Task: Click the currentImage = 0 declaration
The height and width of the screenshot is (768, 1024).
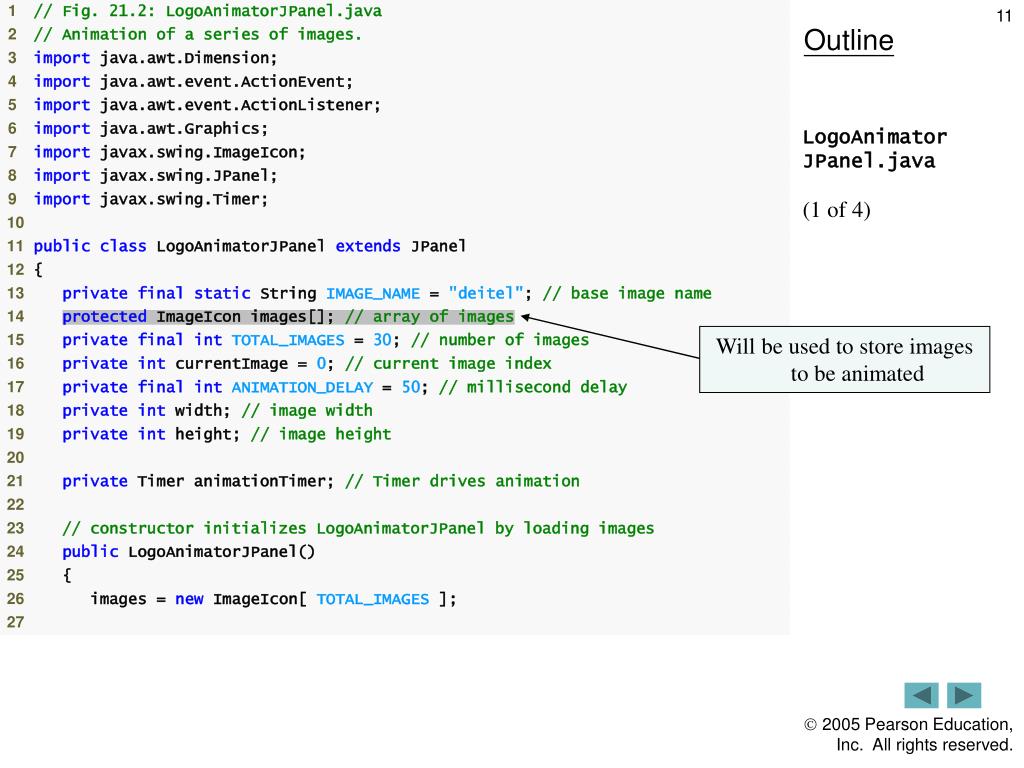Action: tap(307, 364)
